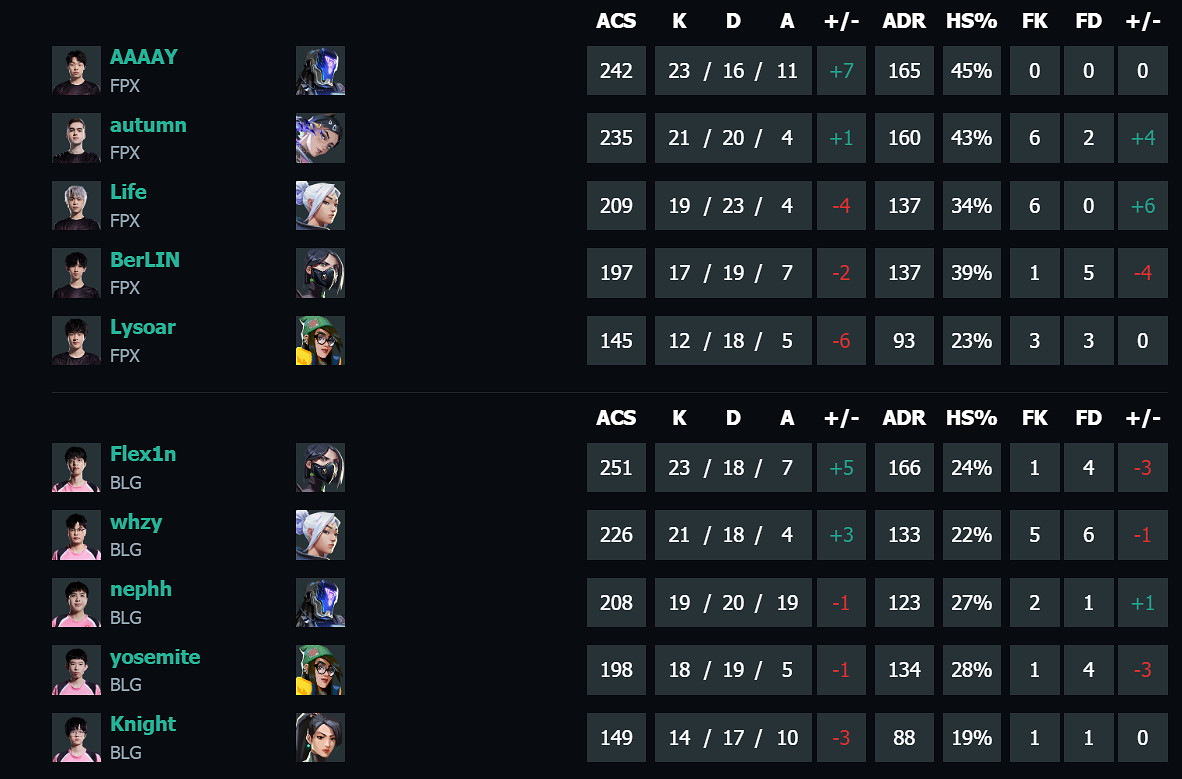Select autumn's +1 plus-minus stat cell
The width and height of the screenshot is (1182, 779).
click(841, 138)
